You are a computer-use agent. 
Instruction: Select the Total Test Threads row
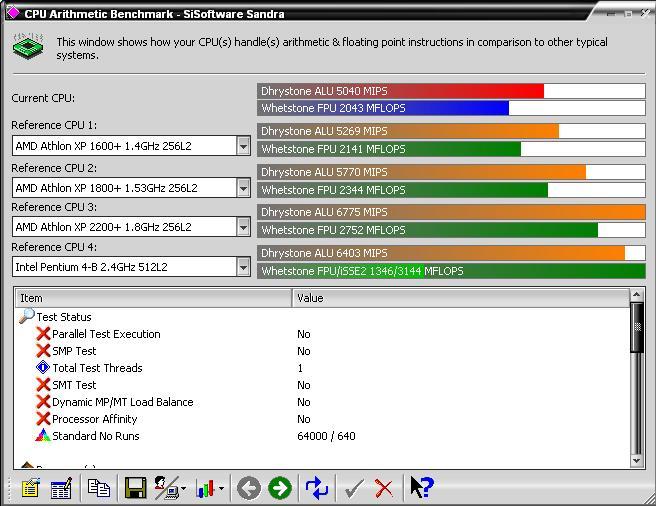click(x=97, y=368)
